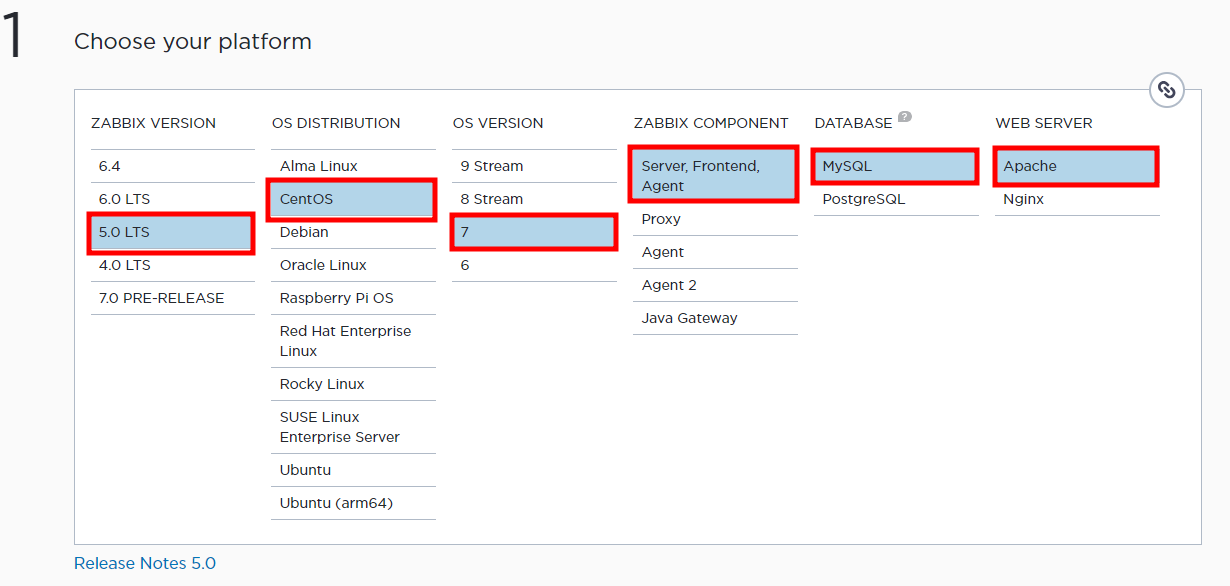Select 7.0 PRE-RELEASE version
1230x586 pixels.
pos(172,298)
